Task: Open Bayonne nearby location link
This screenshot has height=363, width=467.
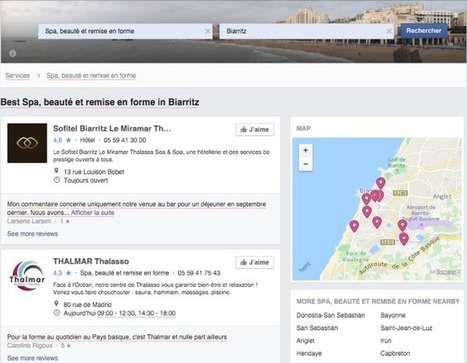Action: pos(393,315)
